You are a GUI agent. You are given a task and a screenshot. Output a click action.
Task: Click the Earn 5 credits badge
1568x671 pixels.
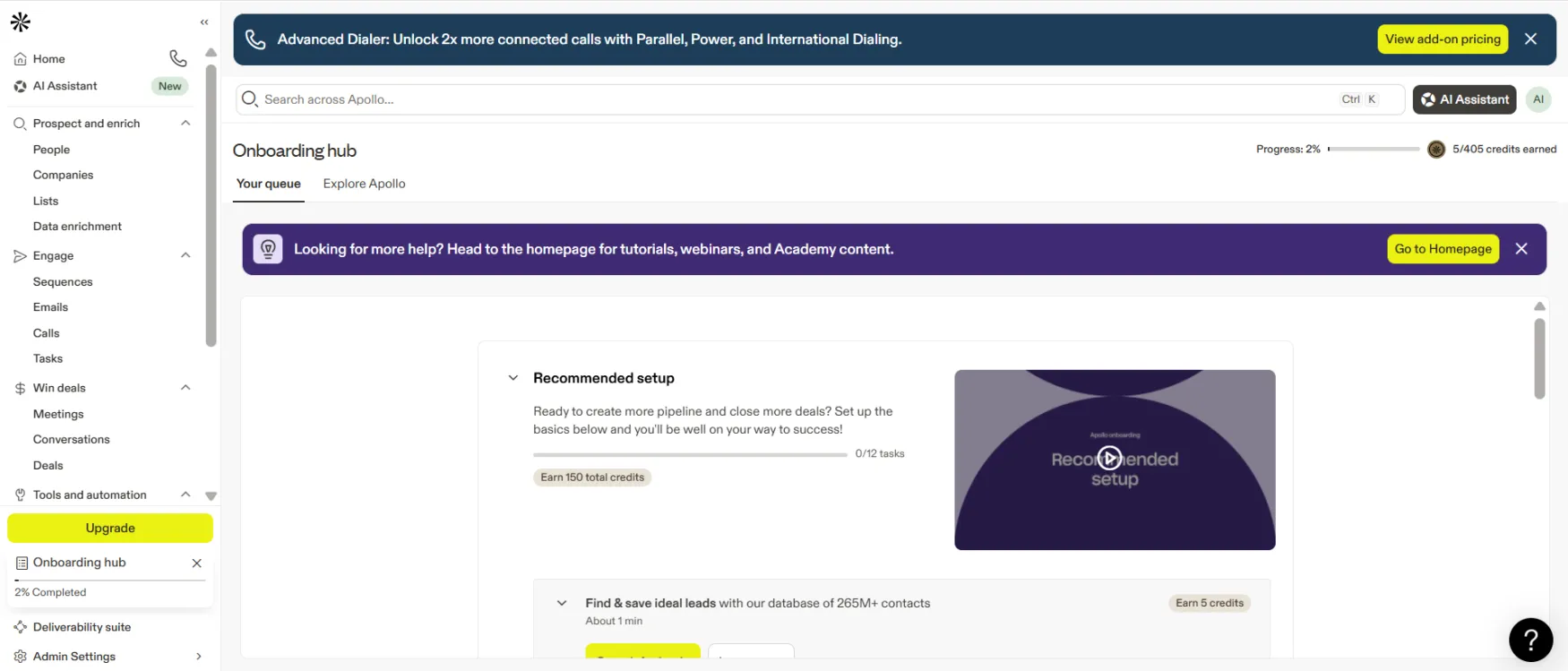point(1210,603)
